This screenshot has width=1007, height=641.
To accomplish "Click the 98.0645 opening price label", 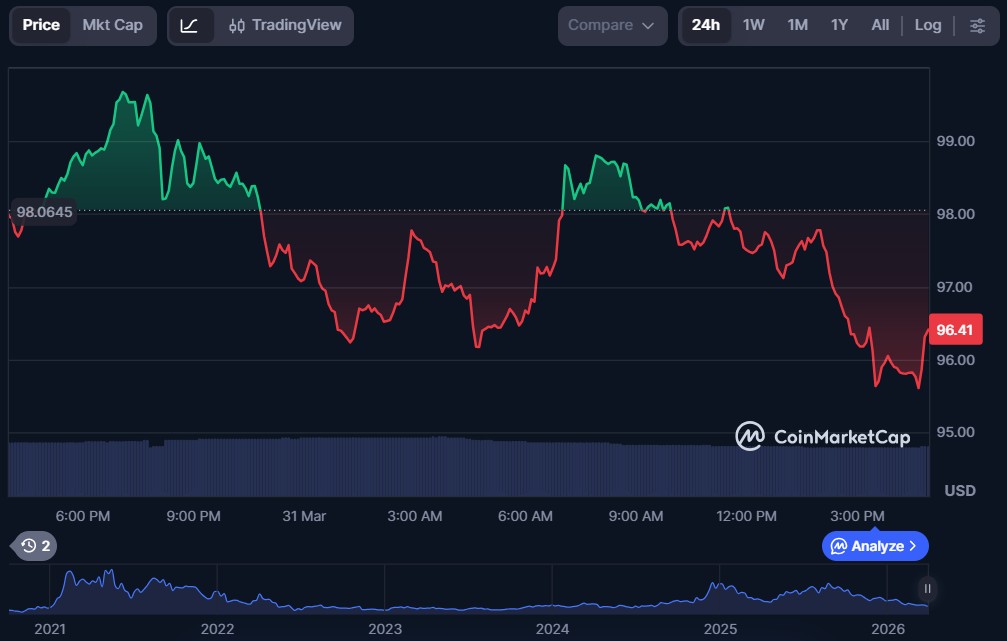I will (45, 212).
